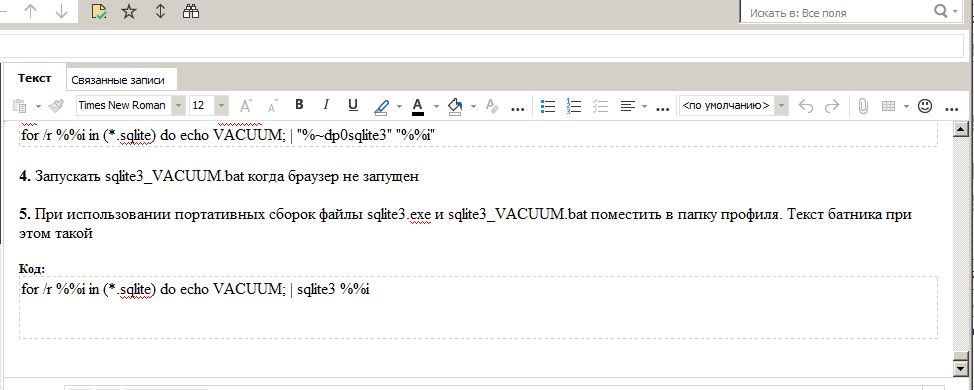This screenshot has height=390, width=974.
Task: Click the format painter brush icon
Action: tap(57, 106)
